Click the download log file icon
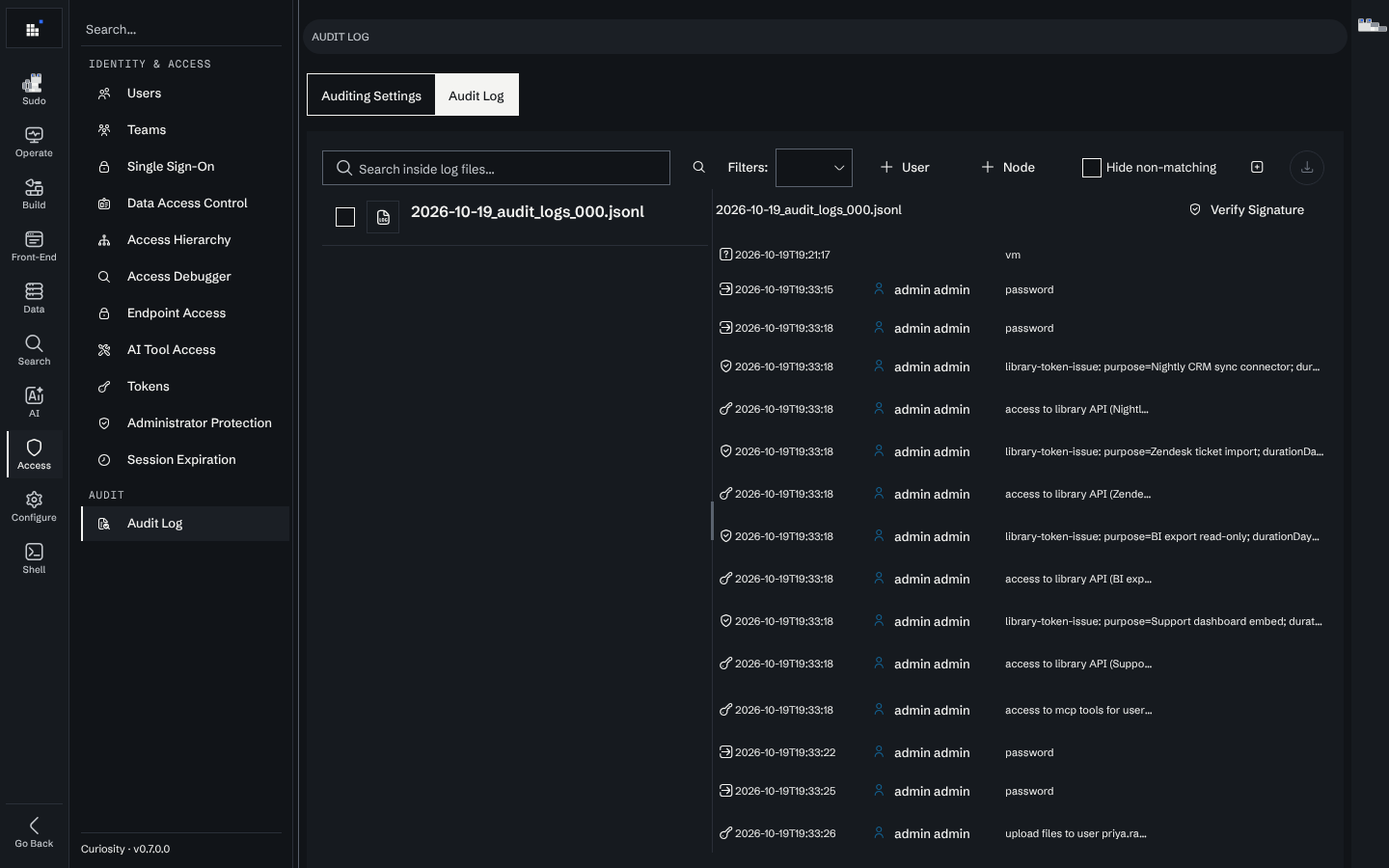The width and height of the screenshot is (1389, 868). tap(1307, 168)
